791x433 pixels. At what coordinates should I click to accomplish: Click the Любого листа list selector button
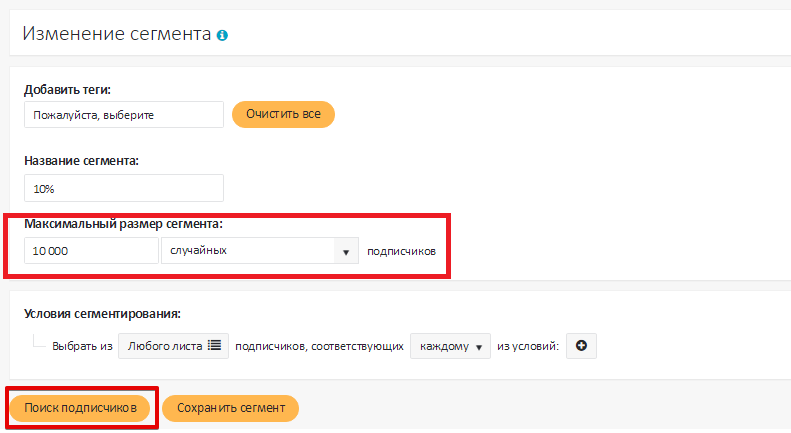tap(172, 346)
